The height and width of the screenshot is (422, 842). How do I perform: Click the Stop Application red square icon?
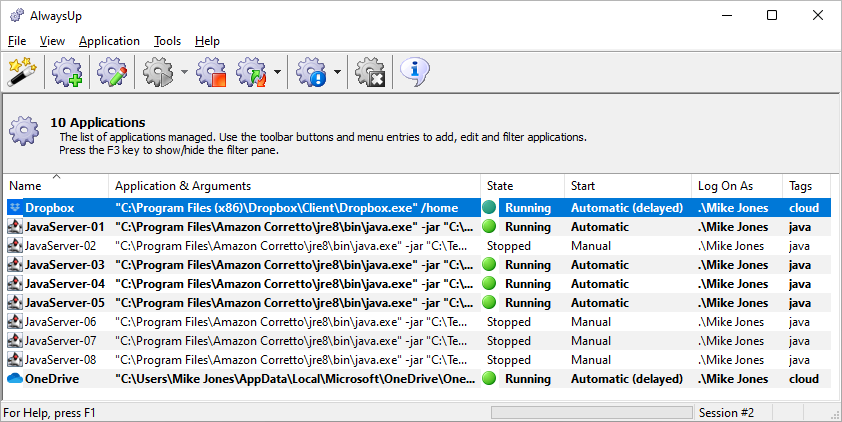click(x=211, y=71)
